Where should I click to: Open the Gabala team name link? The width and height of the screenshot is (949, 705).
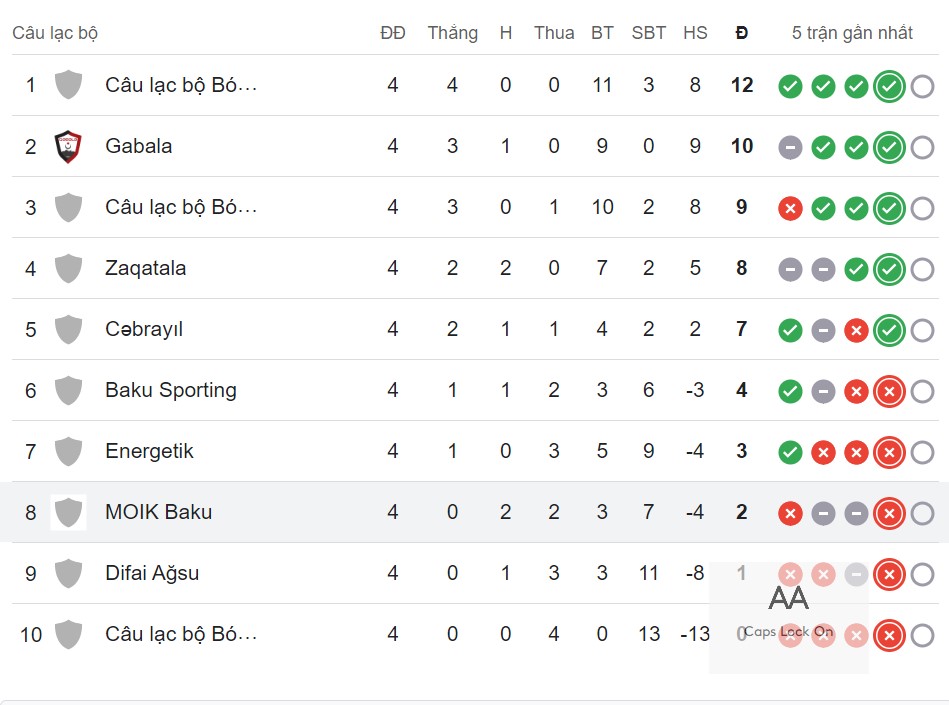[x=138, y=146]
